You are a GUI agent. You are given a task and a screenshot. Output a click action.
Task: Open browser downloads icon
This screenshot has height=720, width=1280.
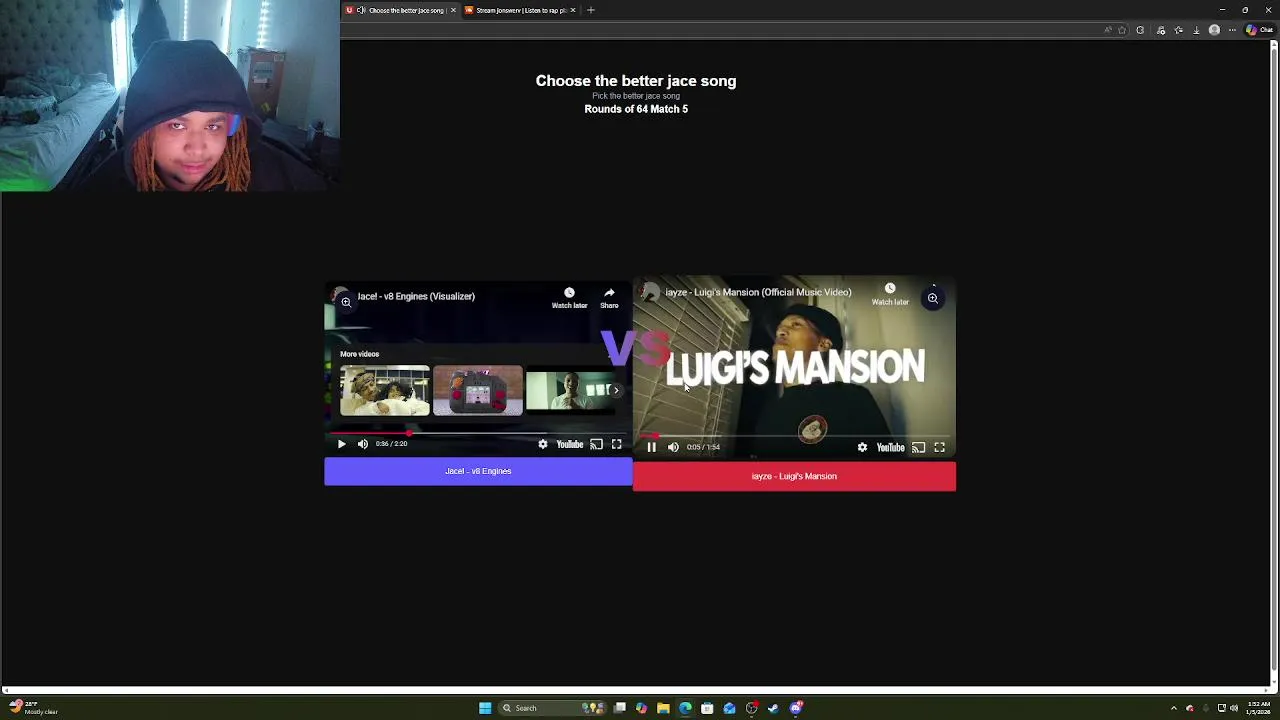pos(1196,30)
